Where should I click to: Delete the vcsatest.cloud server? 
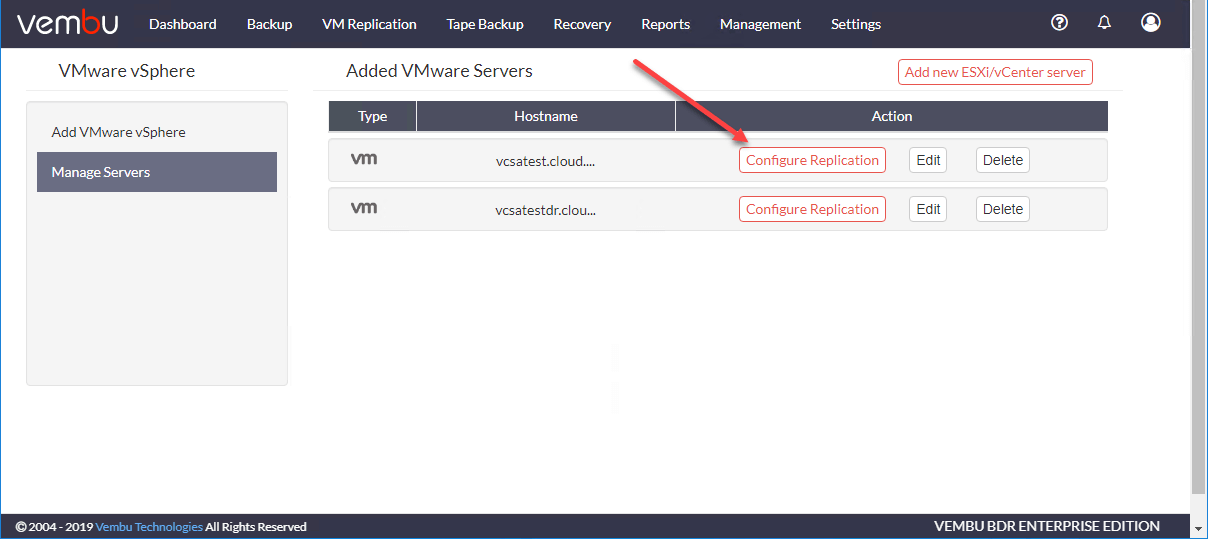(1003, 160)
